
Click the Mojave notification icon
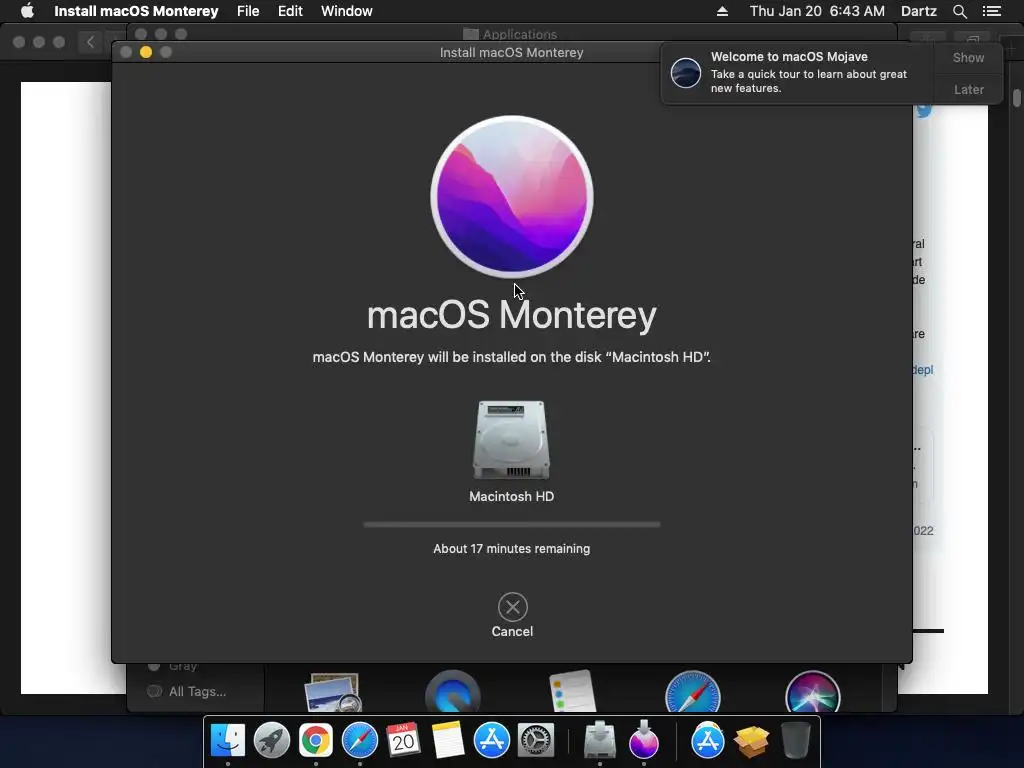[686, 72]
